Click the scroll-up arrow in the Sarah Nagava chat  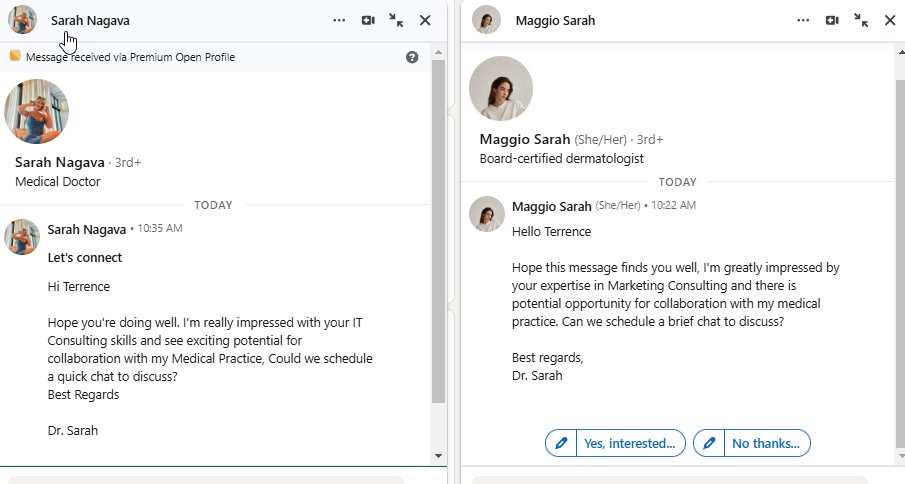438,52
